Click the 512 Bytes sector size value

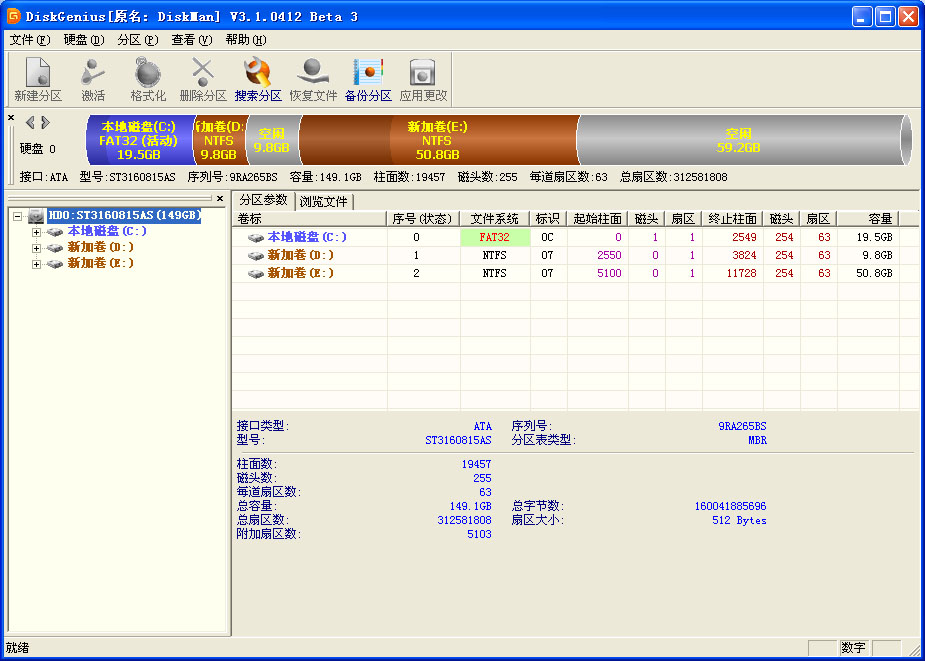(739, 521)
